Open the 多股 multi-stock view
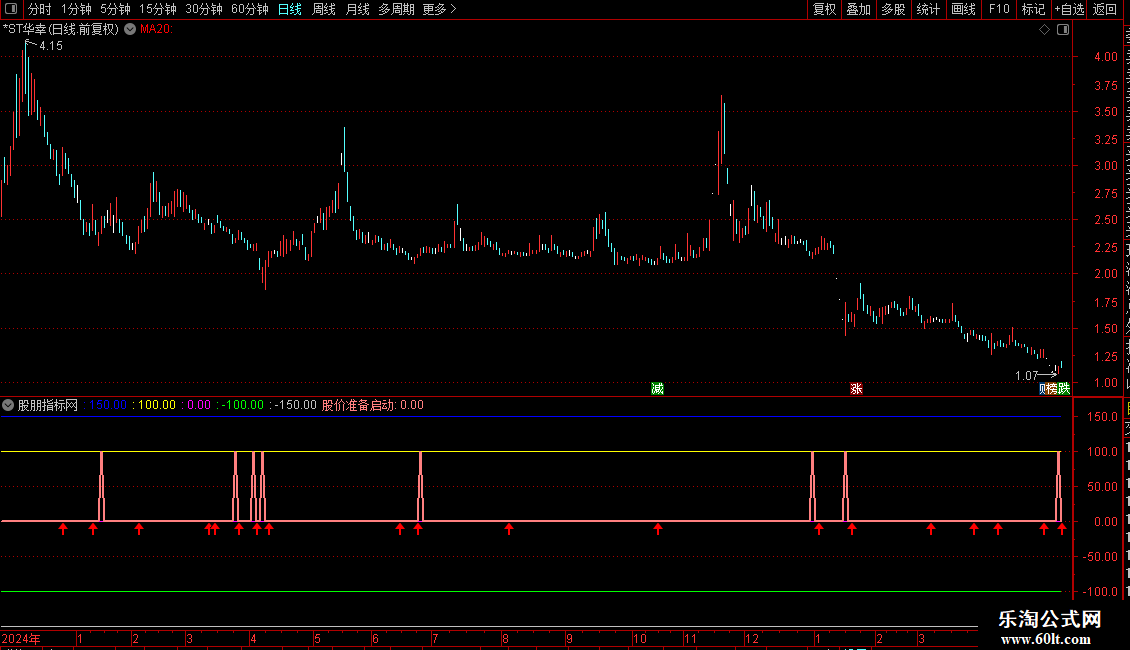 tap(893, 9)
